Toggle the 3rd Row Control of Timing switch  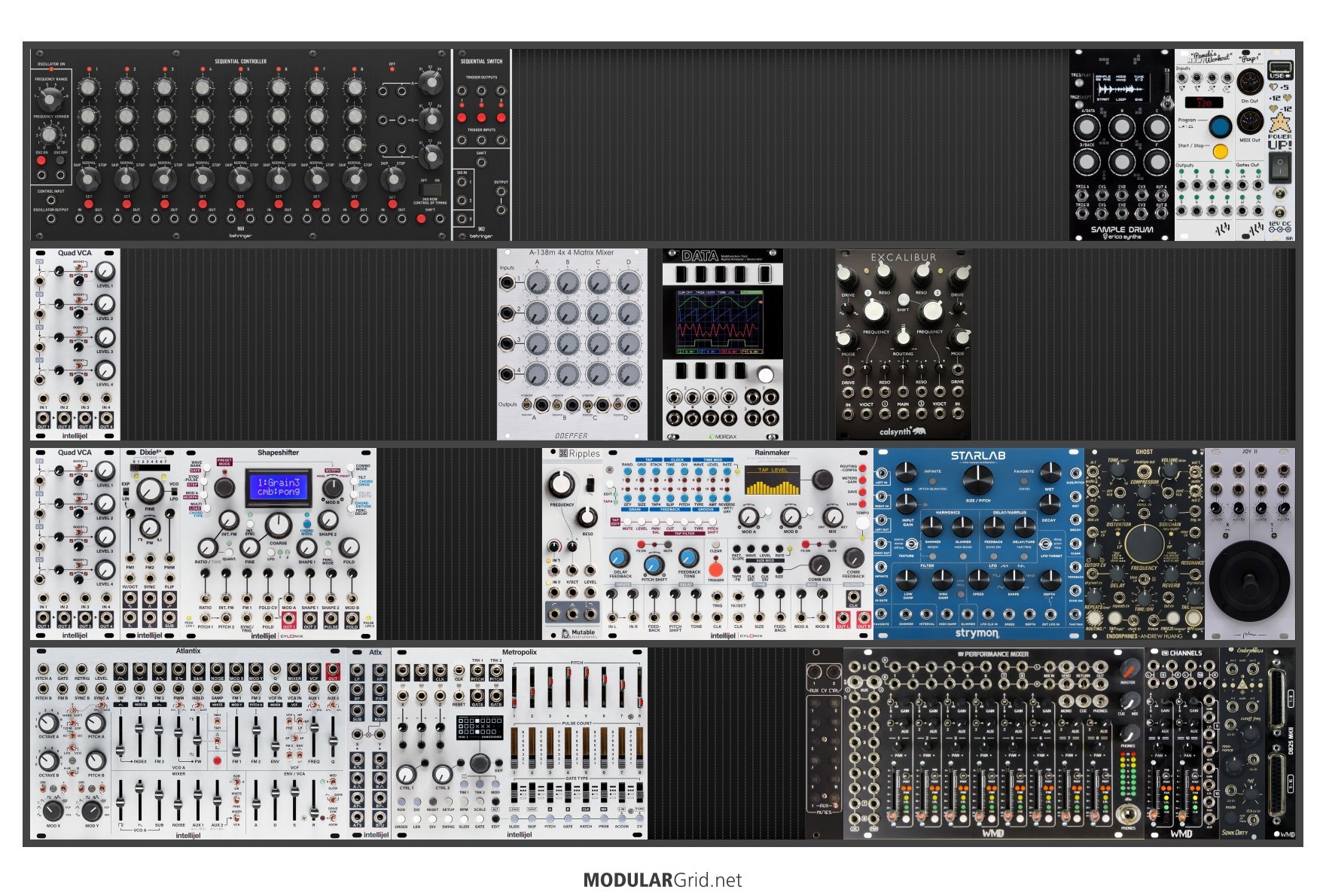coord(430,190)
